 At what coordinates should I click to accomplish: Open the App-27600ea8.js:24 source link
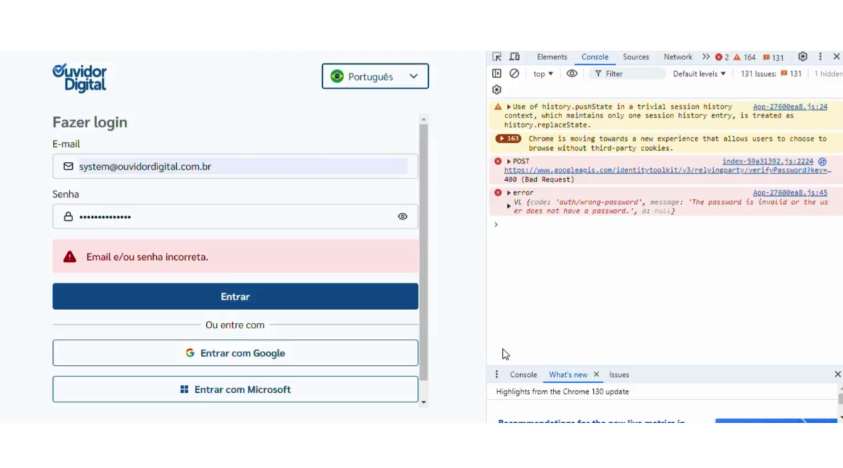tap(790, 107)
